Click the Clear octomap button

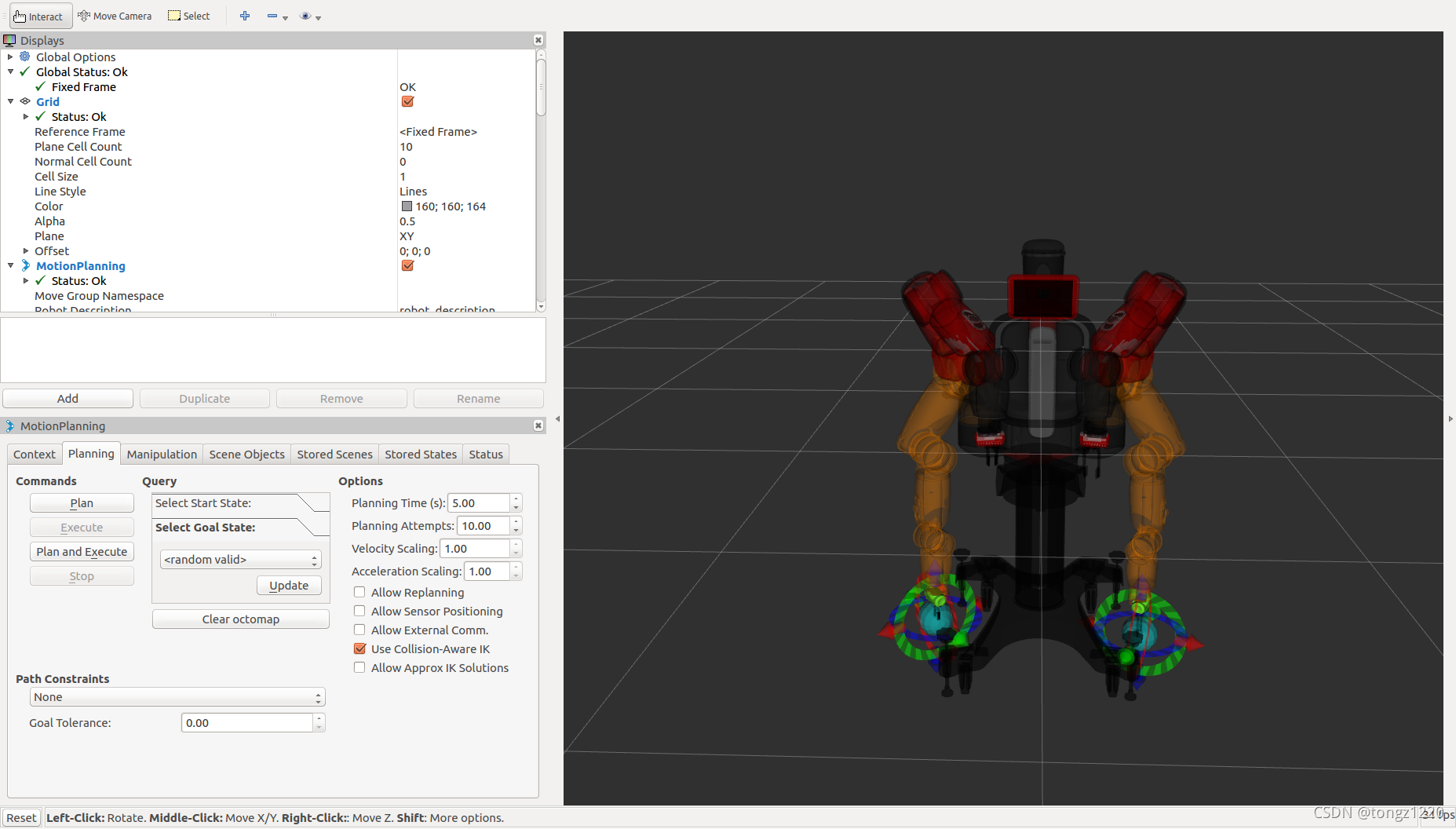[x=240, y=619]
